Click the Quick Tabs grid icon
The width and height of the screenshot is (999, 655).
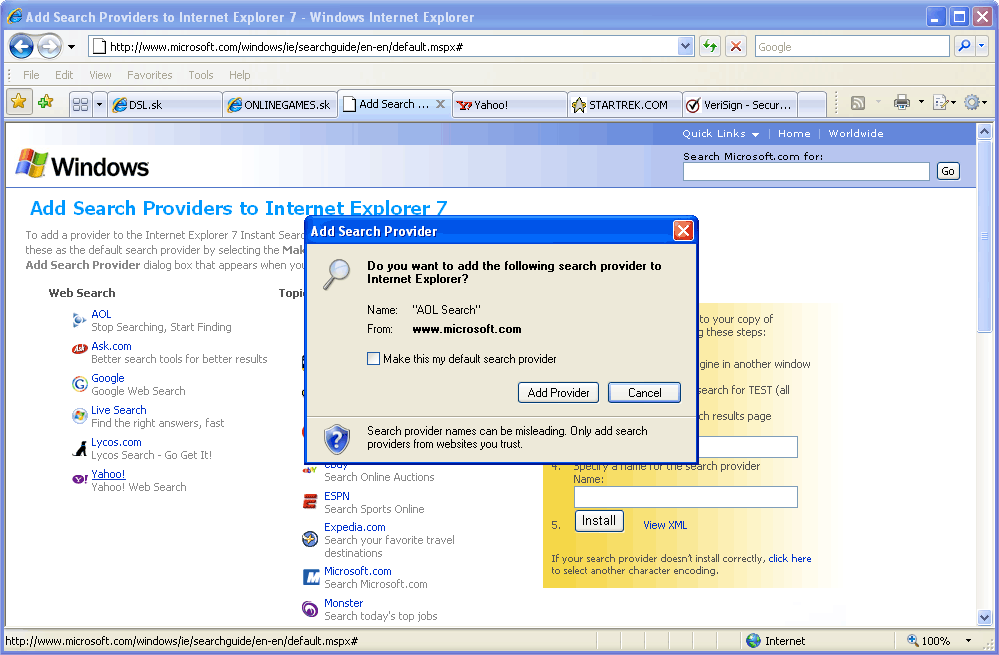[80, 104]
